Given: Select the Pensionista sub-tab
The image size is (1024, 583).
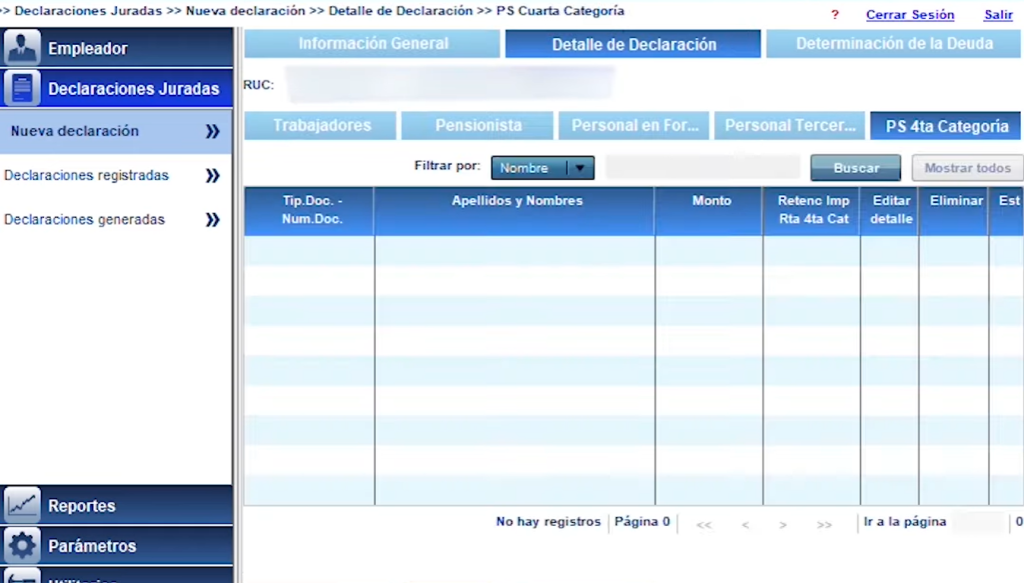Looking at the screenshot, I should click(x=477, y=126).
